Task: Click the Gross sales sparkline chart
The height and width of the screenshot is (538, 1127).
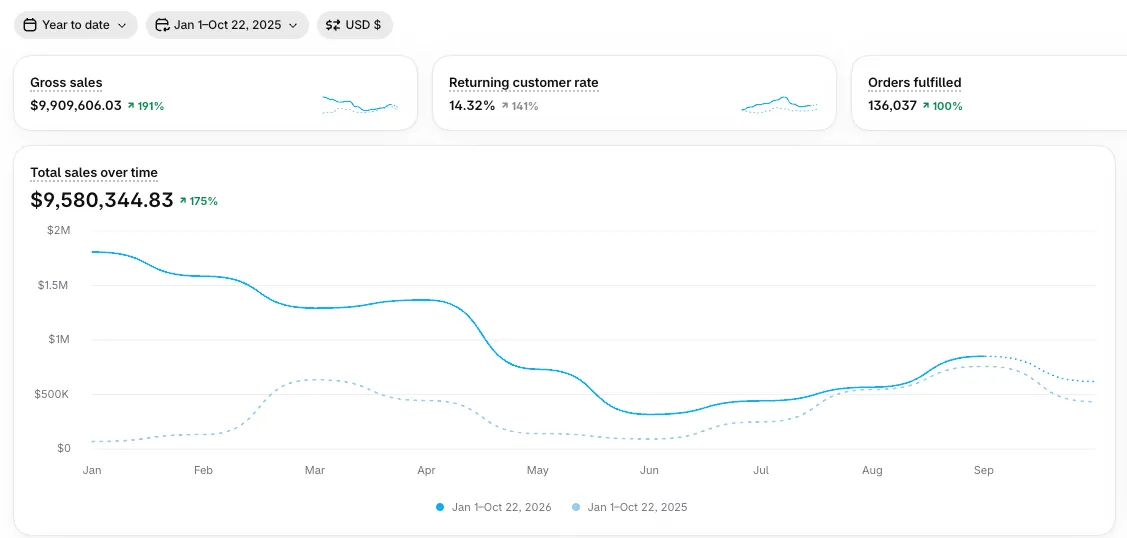Action: tap(360, 105)
